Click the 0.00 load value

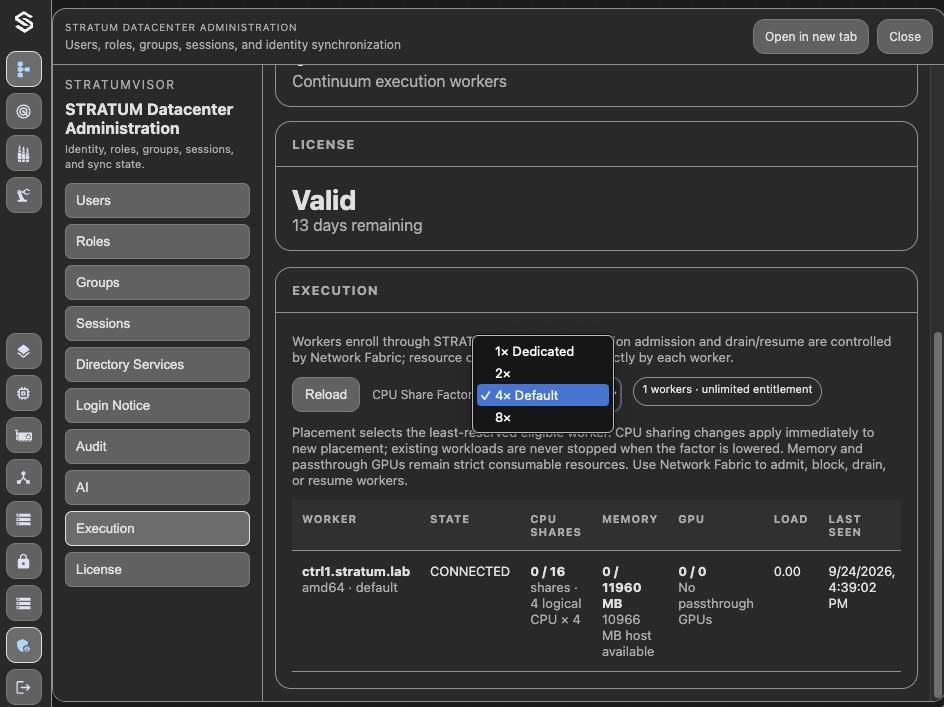pos(787,572)
